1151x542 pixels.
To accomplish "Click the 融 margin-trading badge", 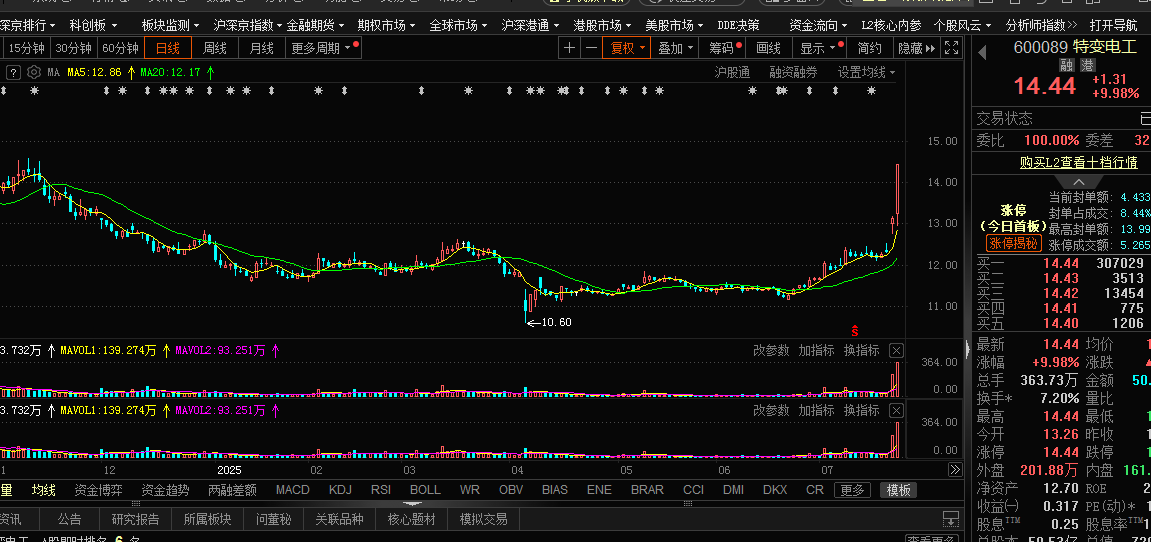I will (x=1066, y=66).
